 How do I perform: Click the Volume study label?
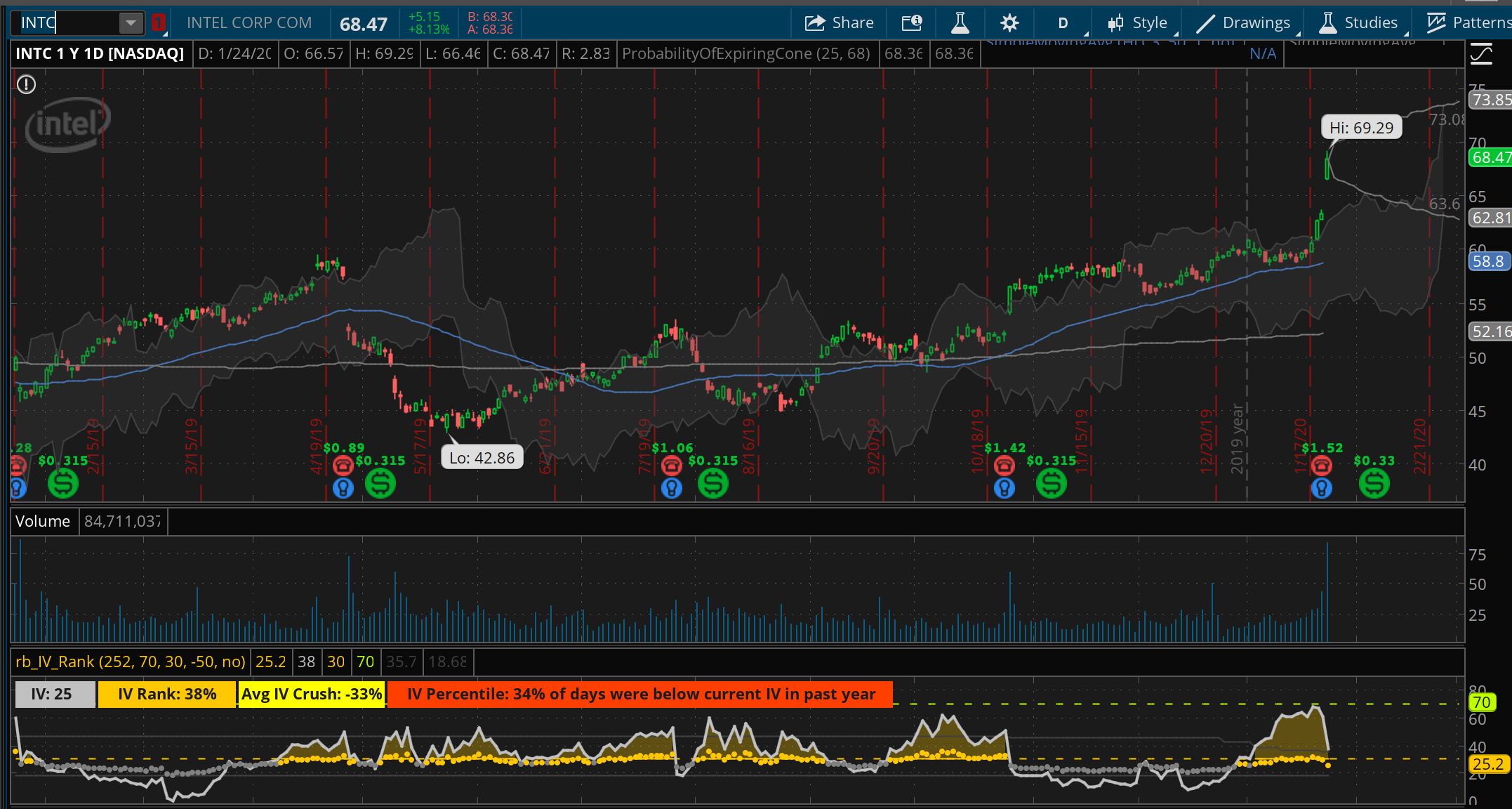point(43,521)
